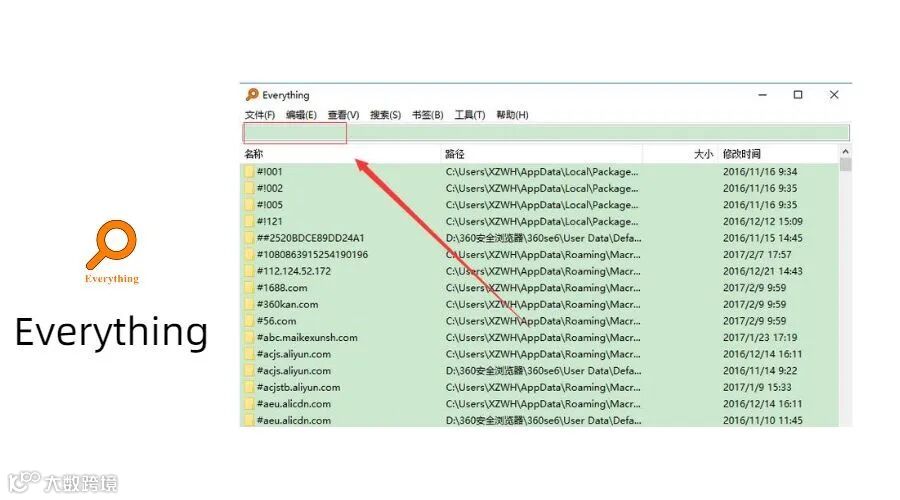900x500 pixels.
Task: Click the date 2017/1/23 17:19
Action: click(x=760, y=338)
